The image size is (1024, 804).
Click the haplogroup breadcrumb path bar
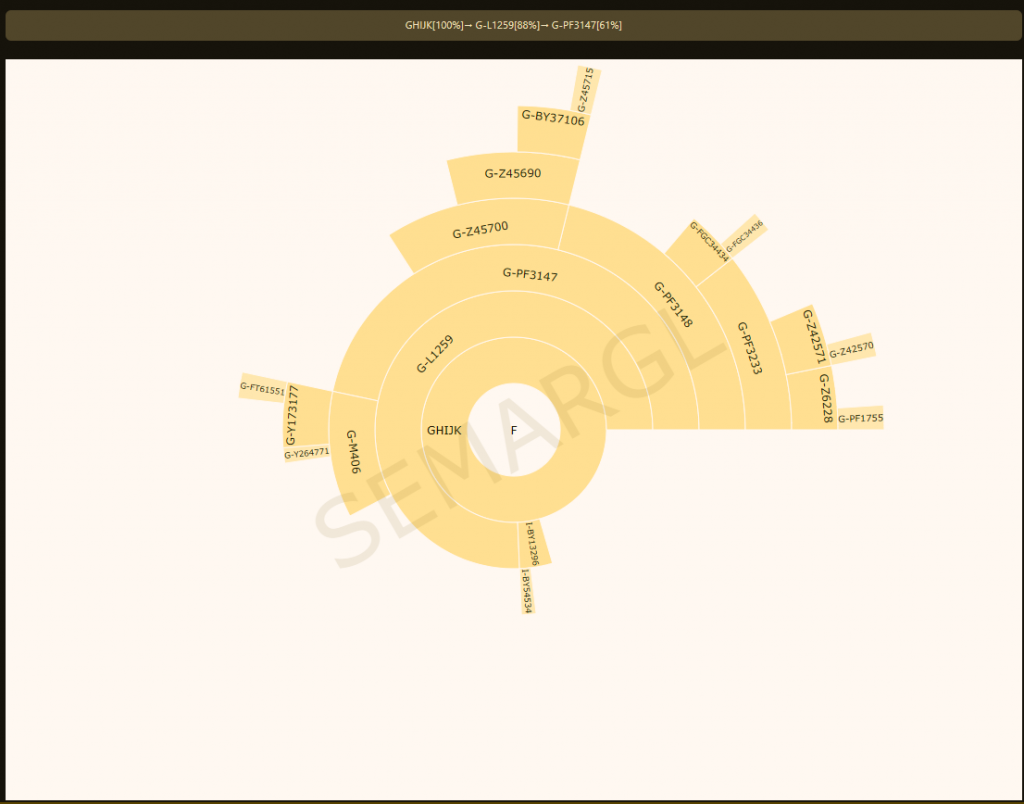(513, 25)
